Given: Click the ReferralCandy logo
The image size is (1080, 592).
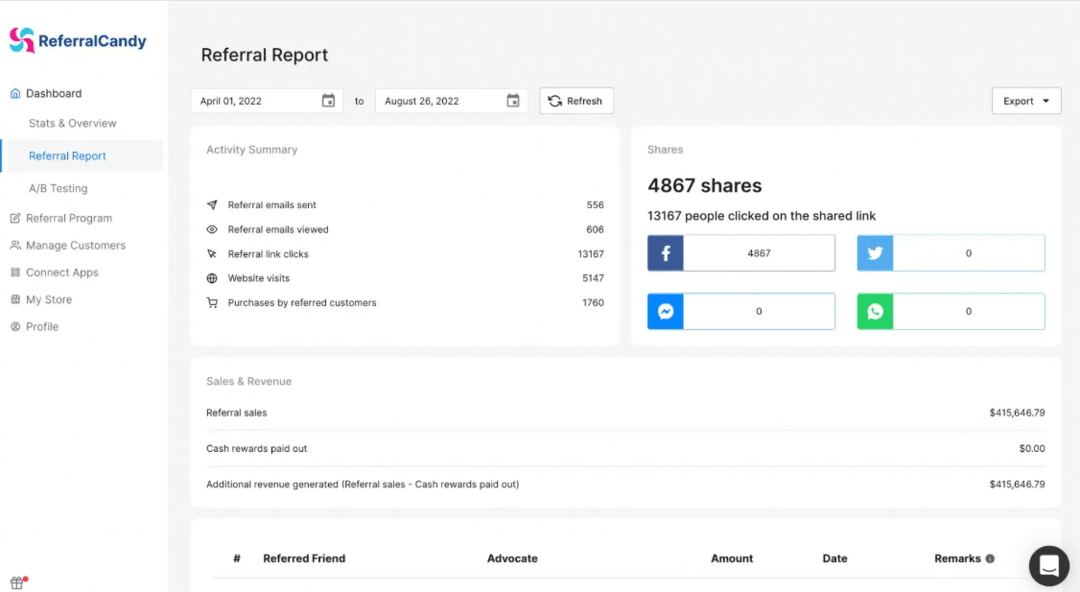Looking at the screenshot, I should click(78, 39).
